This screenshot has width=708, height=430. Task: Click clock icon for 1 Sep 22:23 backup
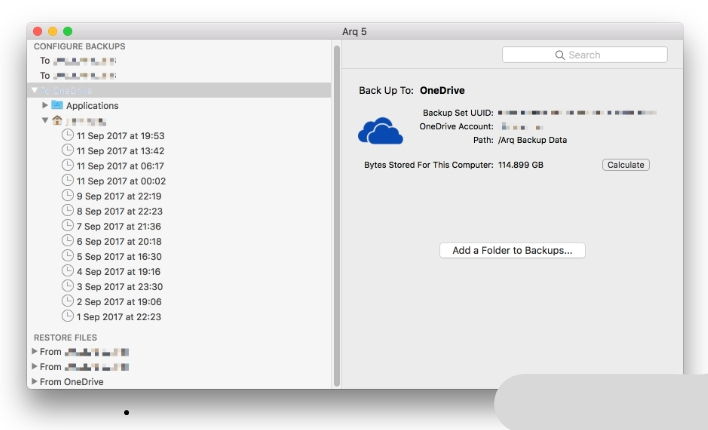(x=68, y=316)
